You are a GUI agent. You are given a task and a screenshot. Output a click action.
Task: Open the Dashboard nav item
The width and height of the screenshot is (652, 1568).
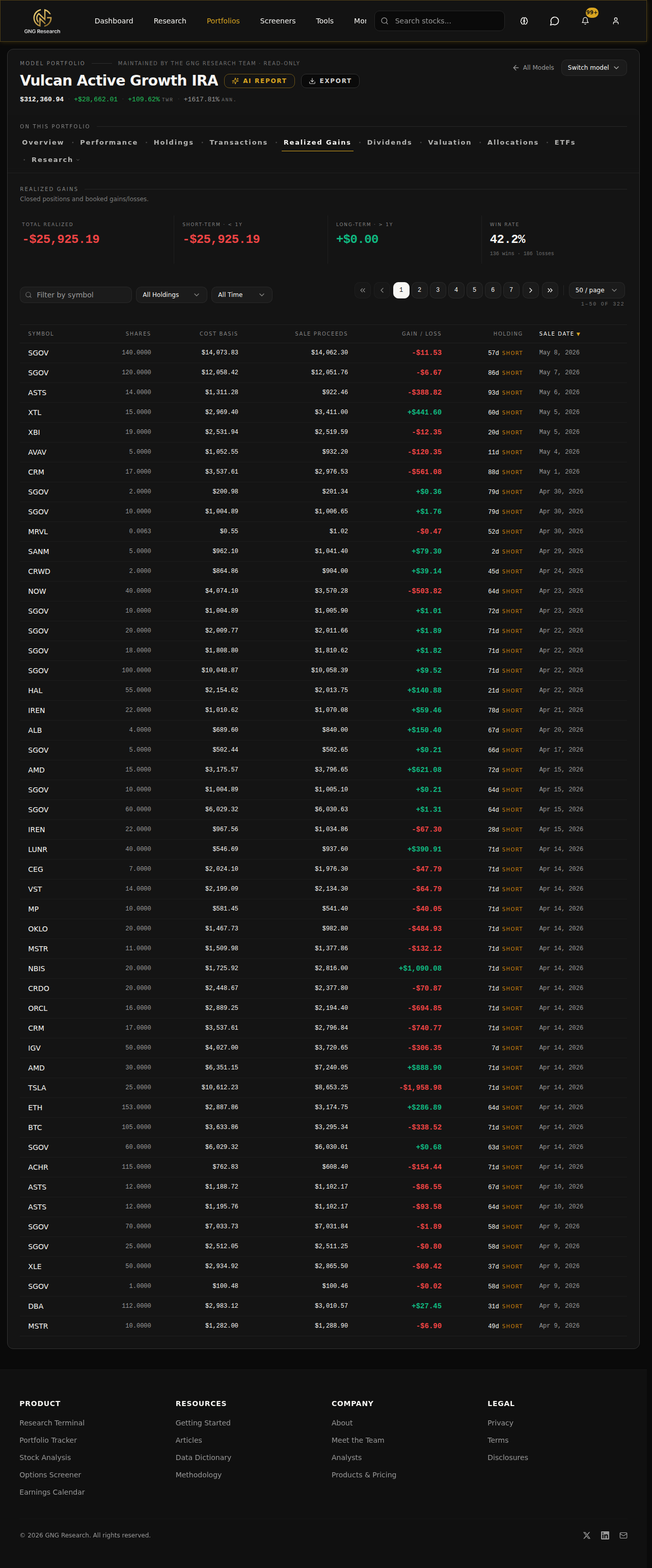coord(114,21)
